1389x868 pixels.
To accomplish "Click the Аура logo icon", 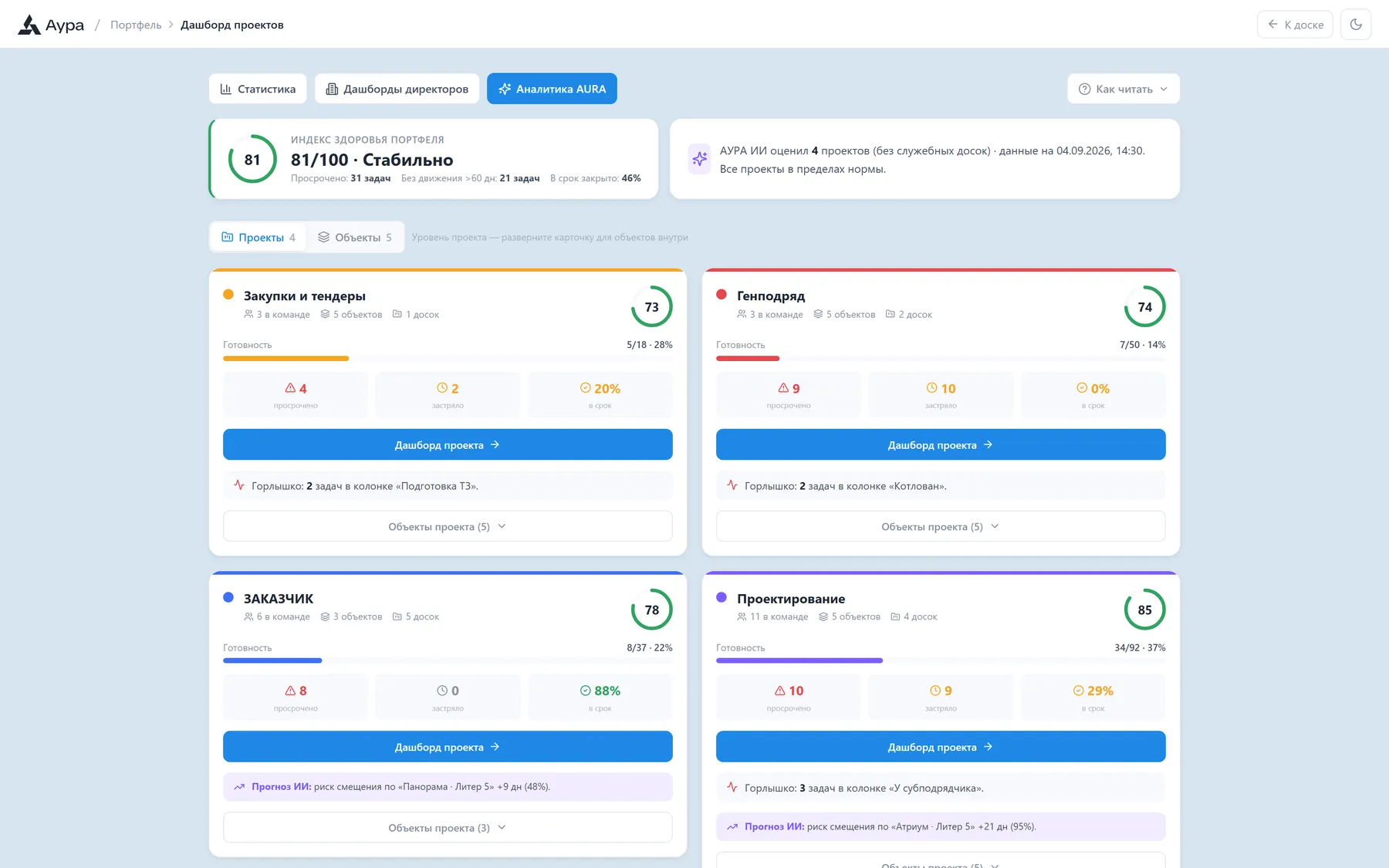I will click(x=29, y=25).
